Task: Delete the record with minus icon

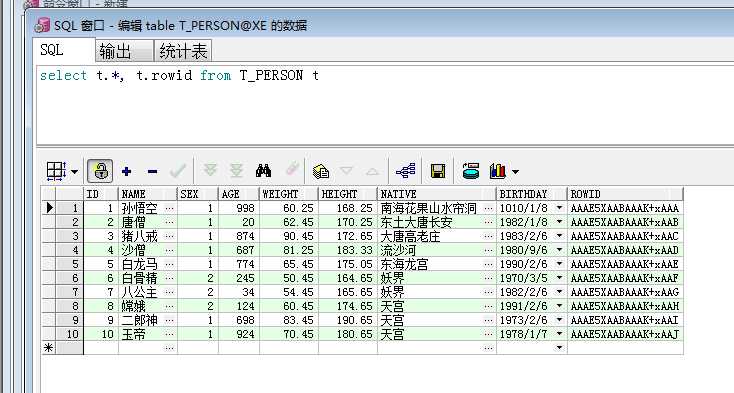Action: (x=152, y=172)
